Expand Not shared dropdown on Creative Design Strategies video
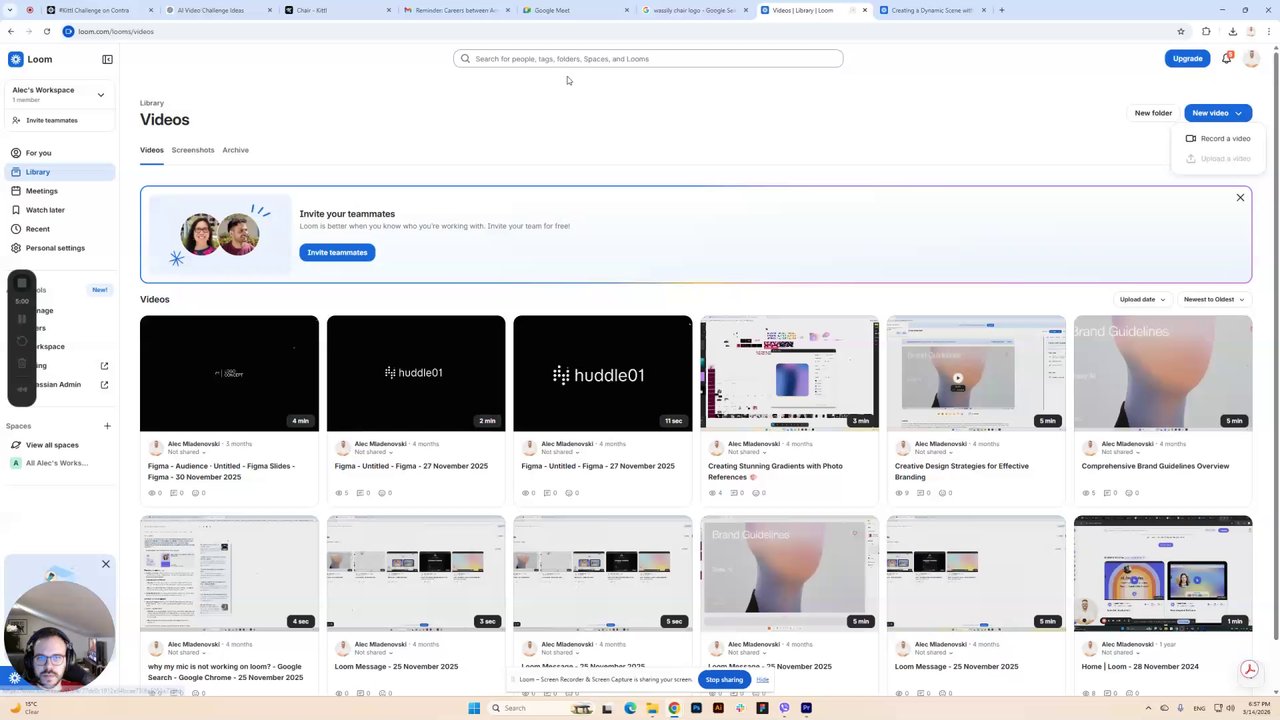 pyautogui.click(x=934, y=452)
